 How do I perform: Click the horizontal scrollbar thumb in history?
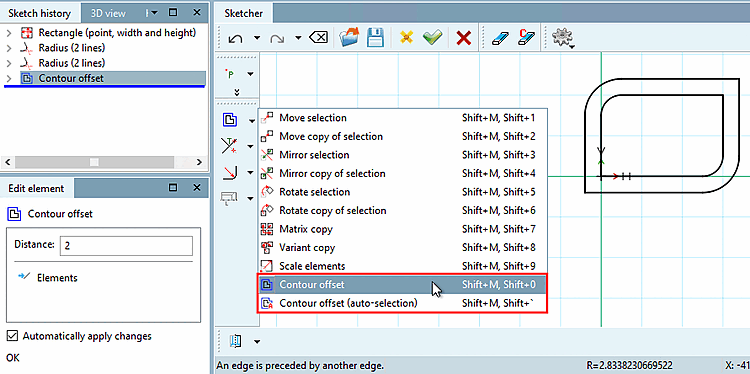pyautogui.click(x=94, y=163)
